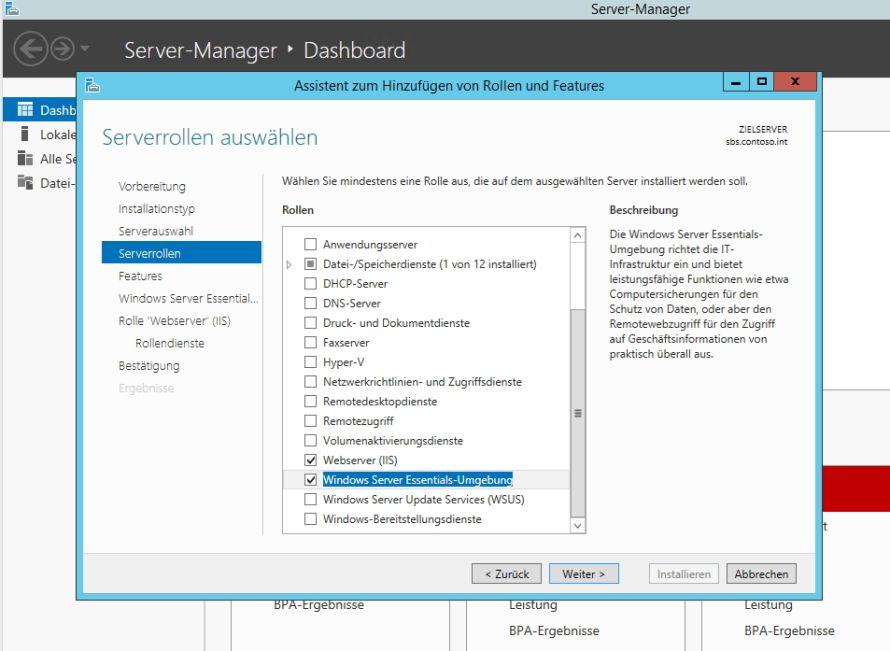Open the Windows Server Essential... wizard step
Screen dimensions: 890x651
pyautogui.click(x=188, y=298)
